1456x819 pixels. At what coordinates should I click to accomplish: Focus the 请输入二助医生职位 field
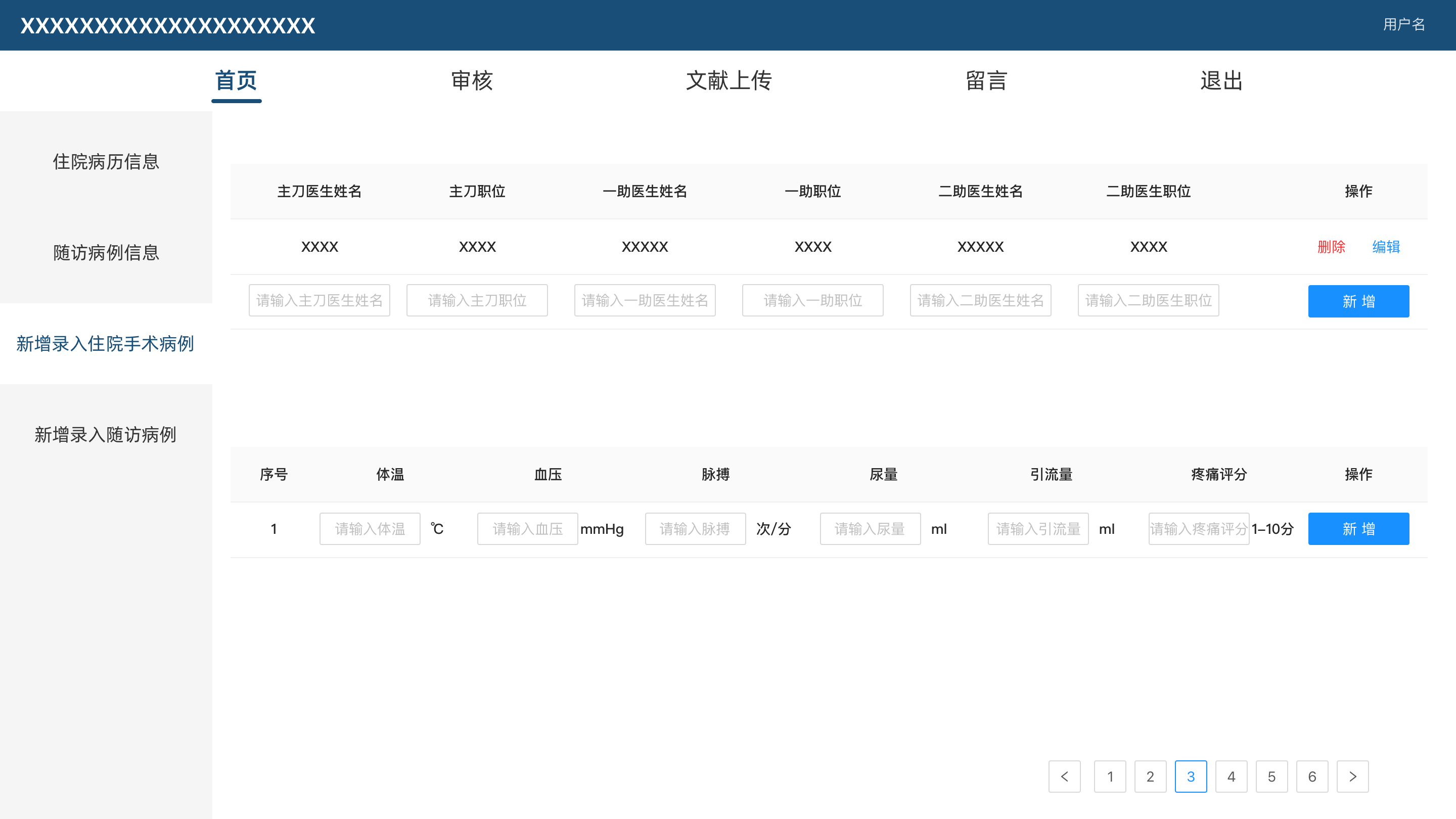(x=1149, y=301)
